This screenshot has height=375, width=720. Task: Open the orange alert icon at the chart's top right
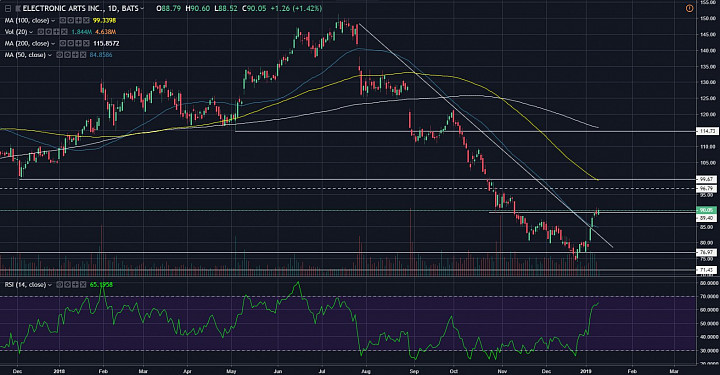689,8
